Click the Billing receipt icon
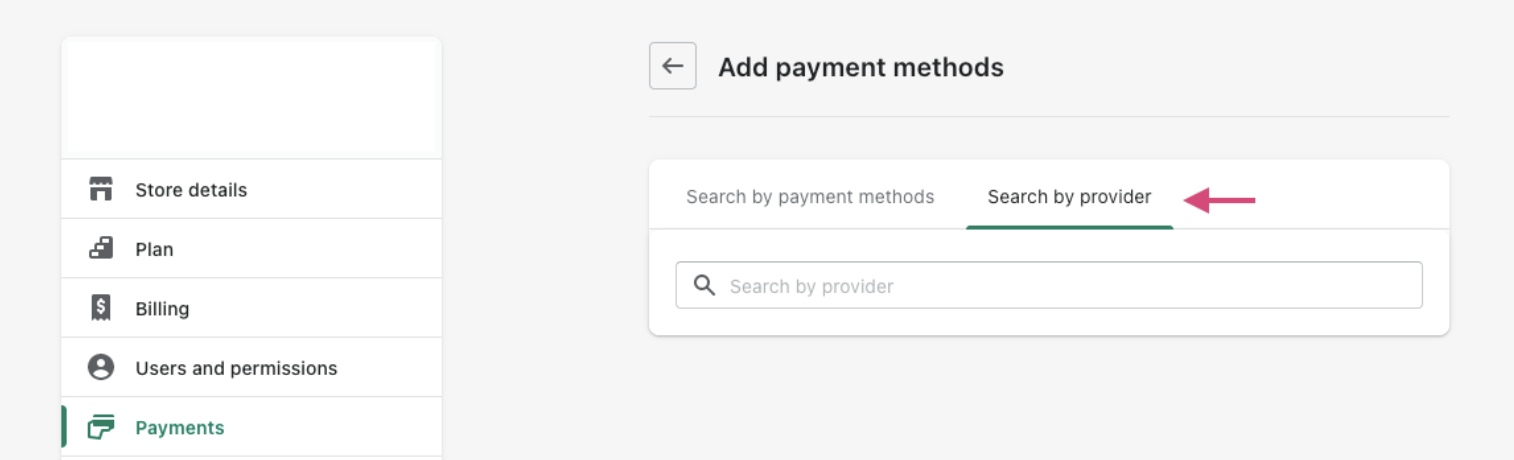 click(x=100, y=308)
